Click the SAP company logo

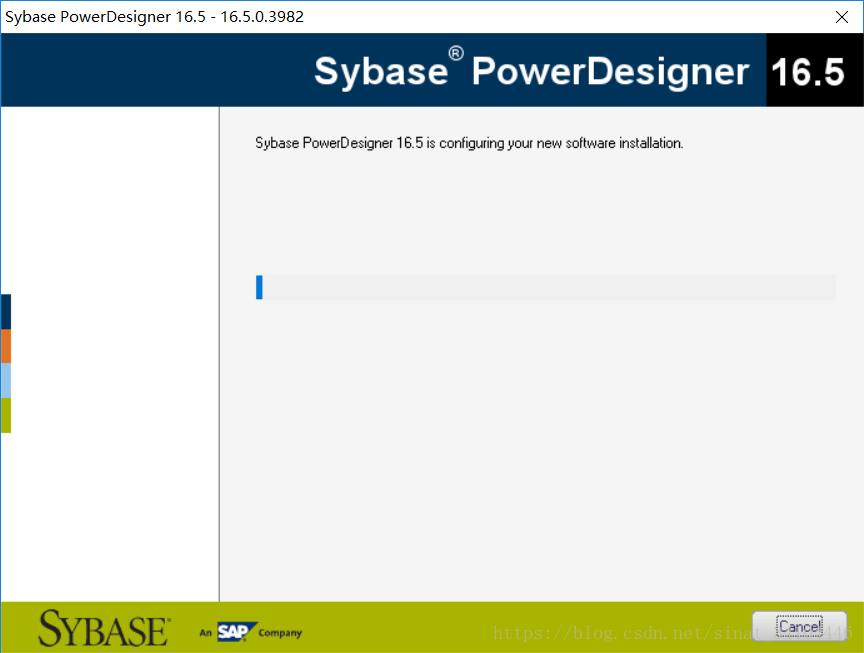click(x=251, y=632)
